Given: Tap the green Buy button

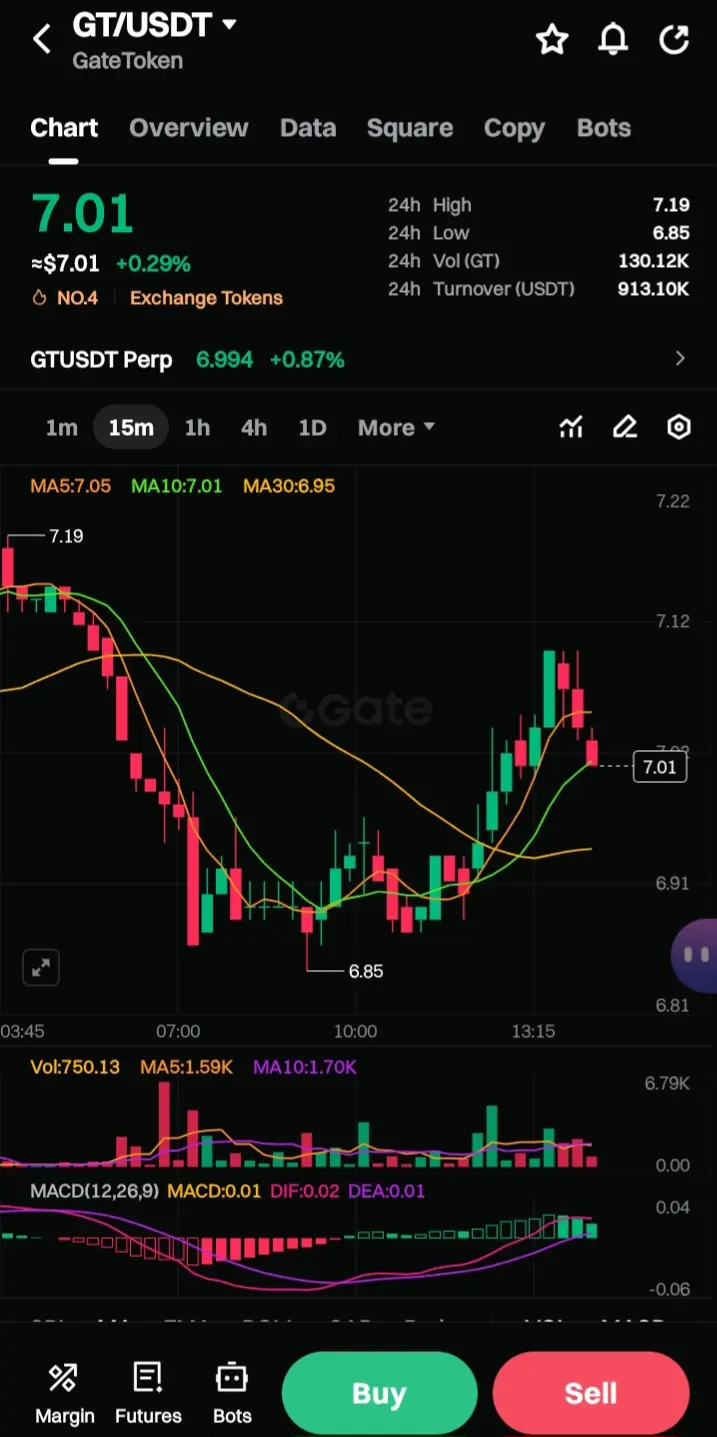Looking at the screenshot, I should (379, 1393).
